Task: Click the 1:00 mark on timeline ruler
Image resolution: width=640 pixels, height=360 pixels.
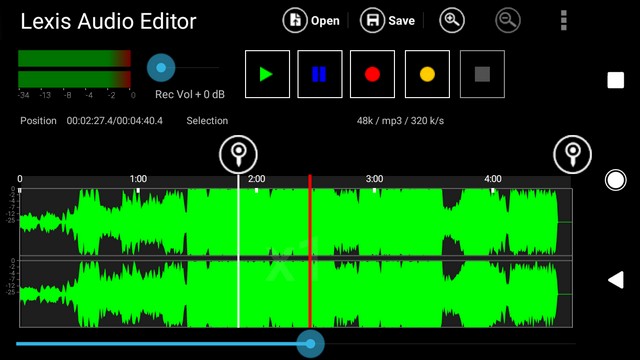Action: [138, 179]
